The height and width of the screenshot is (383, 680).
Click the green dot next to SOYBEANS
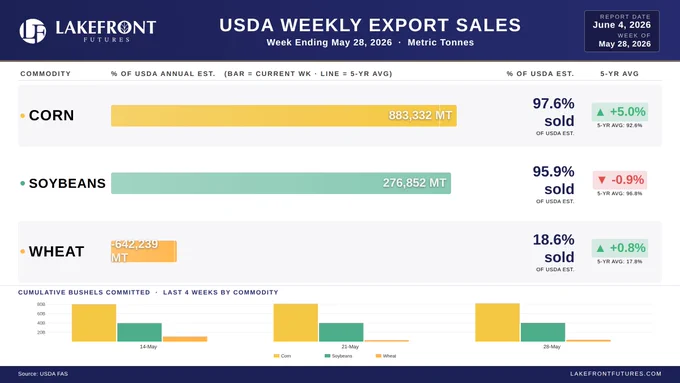point(23,183)
